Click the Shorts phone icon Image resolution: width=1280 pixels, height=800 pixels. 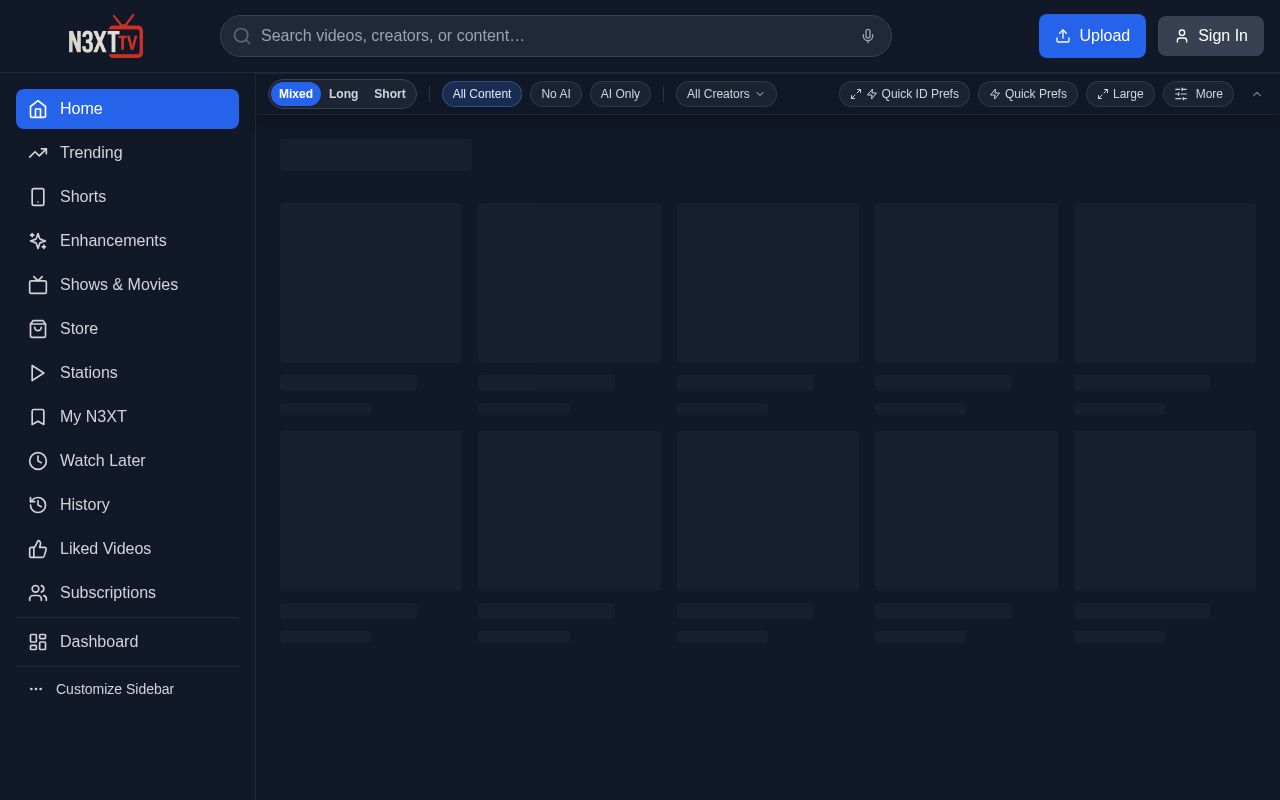[x=38, y=197]
